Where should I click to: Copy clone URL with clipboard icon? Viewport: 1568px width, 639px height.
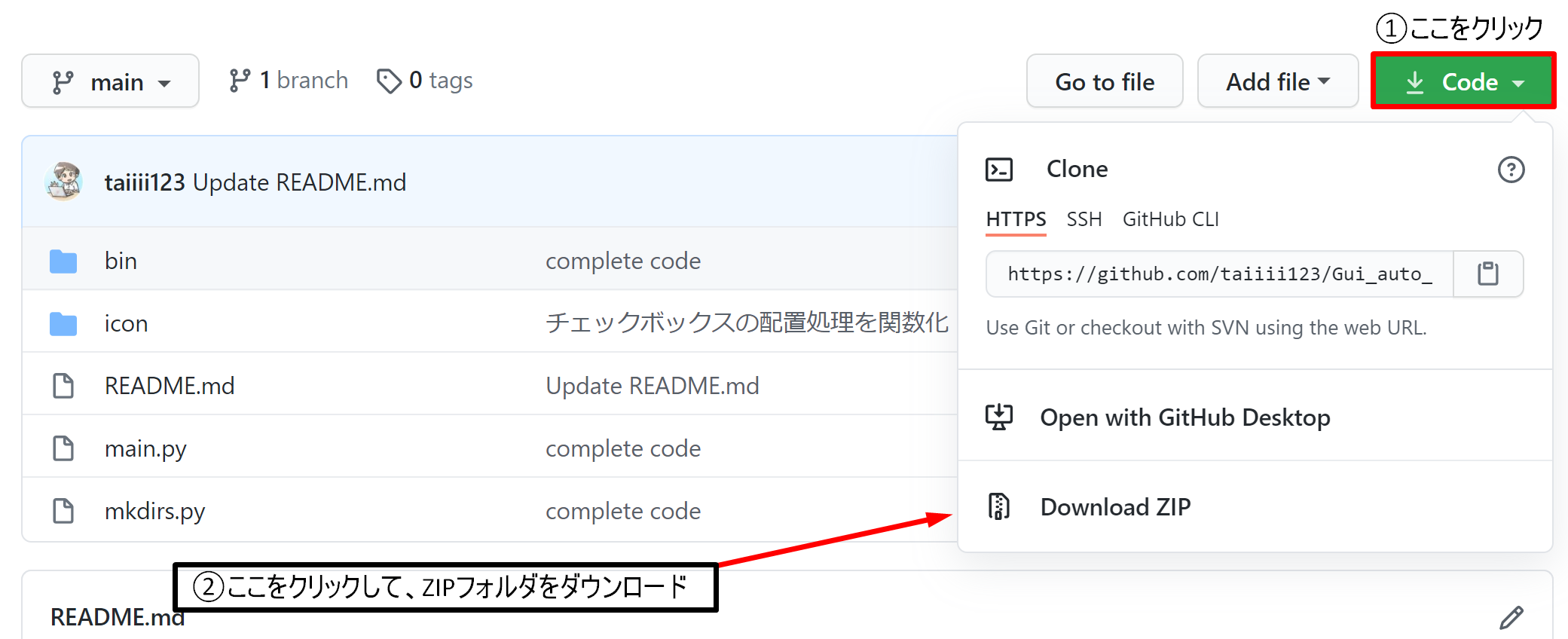(1488, 274)
